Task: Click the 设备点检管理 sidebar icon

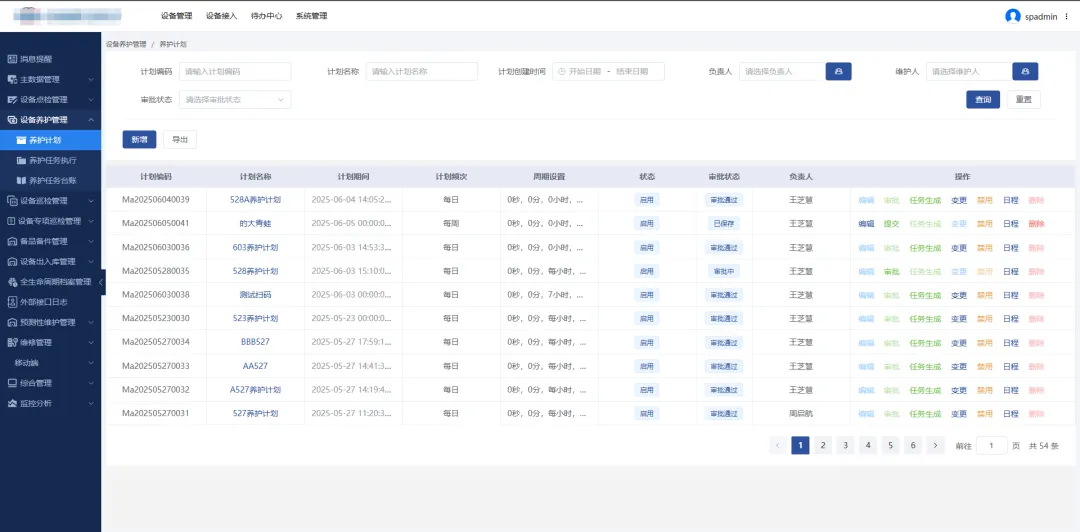Action: click(12, 99)
